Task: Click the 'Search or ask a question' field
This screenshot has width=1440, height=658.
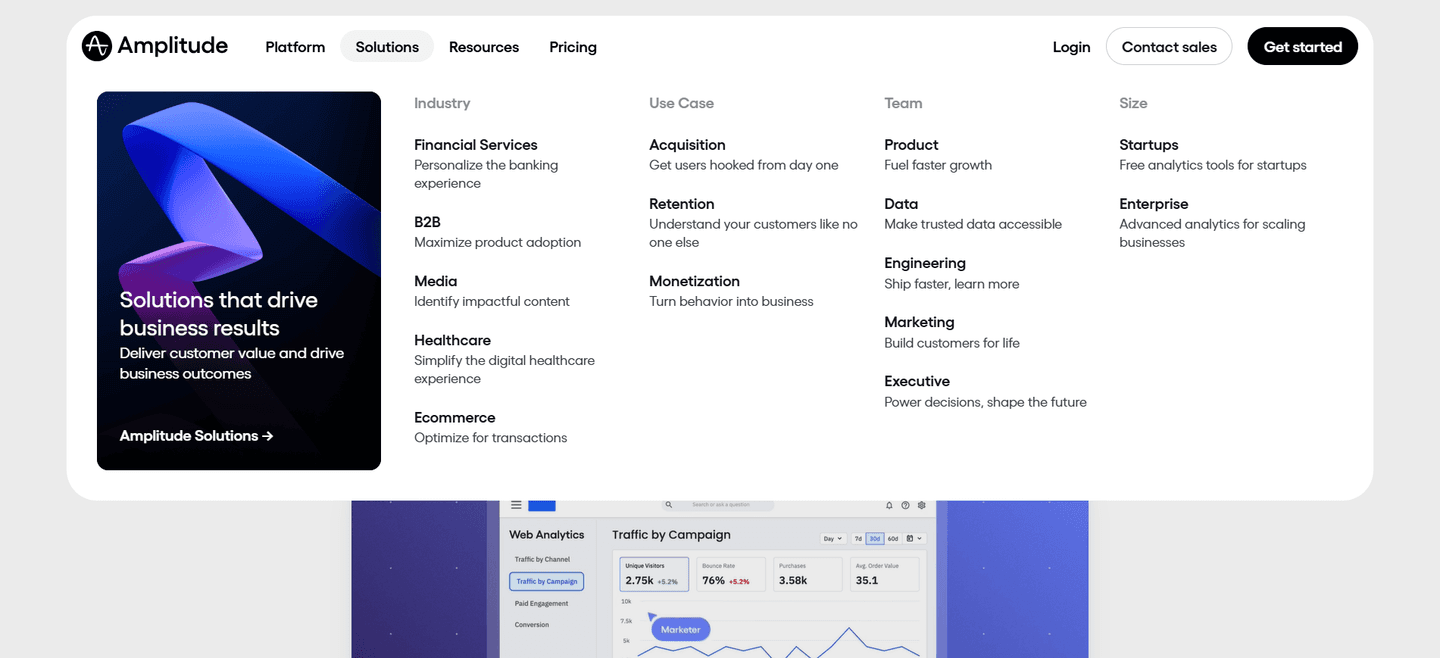Action: 720,505
